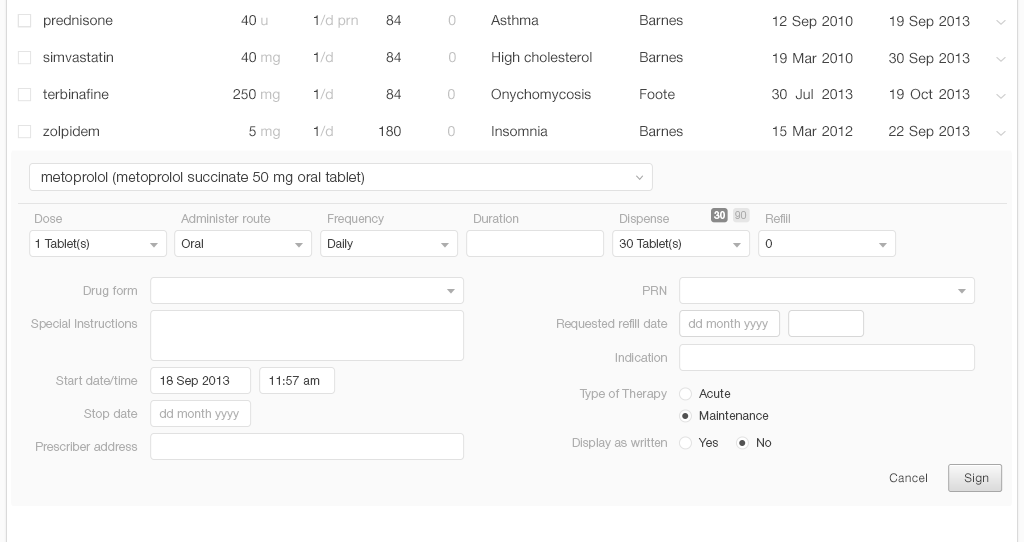Open the Refill count dropdown

click(x=826, y=244)
